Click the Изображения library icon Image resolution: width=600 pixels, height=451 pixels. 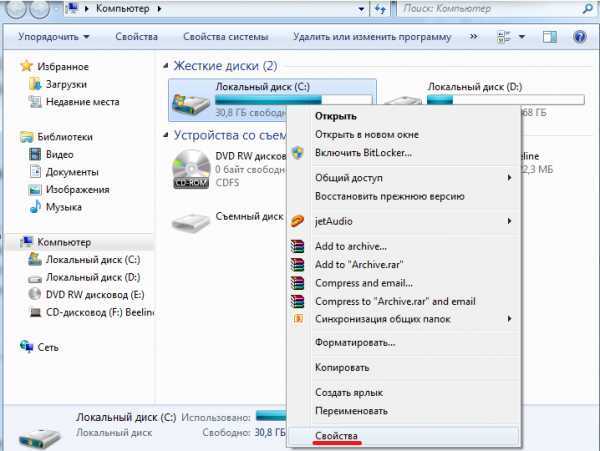click(35, 189)
